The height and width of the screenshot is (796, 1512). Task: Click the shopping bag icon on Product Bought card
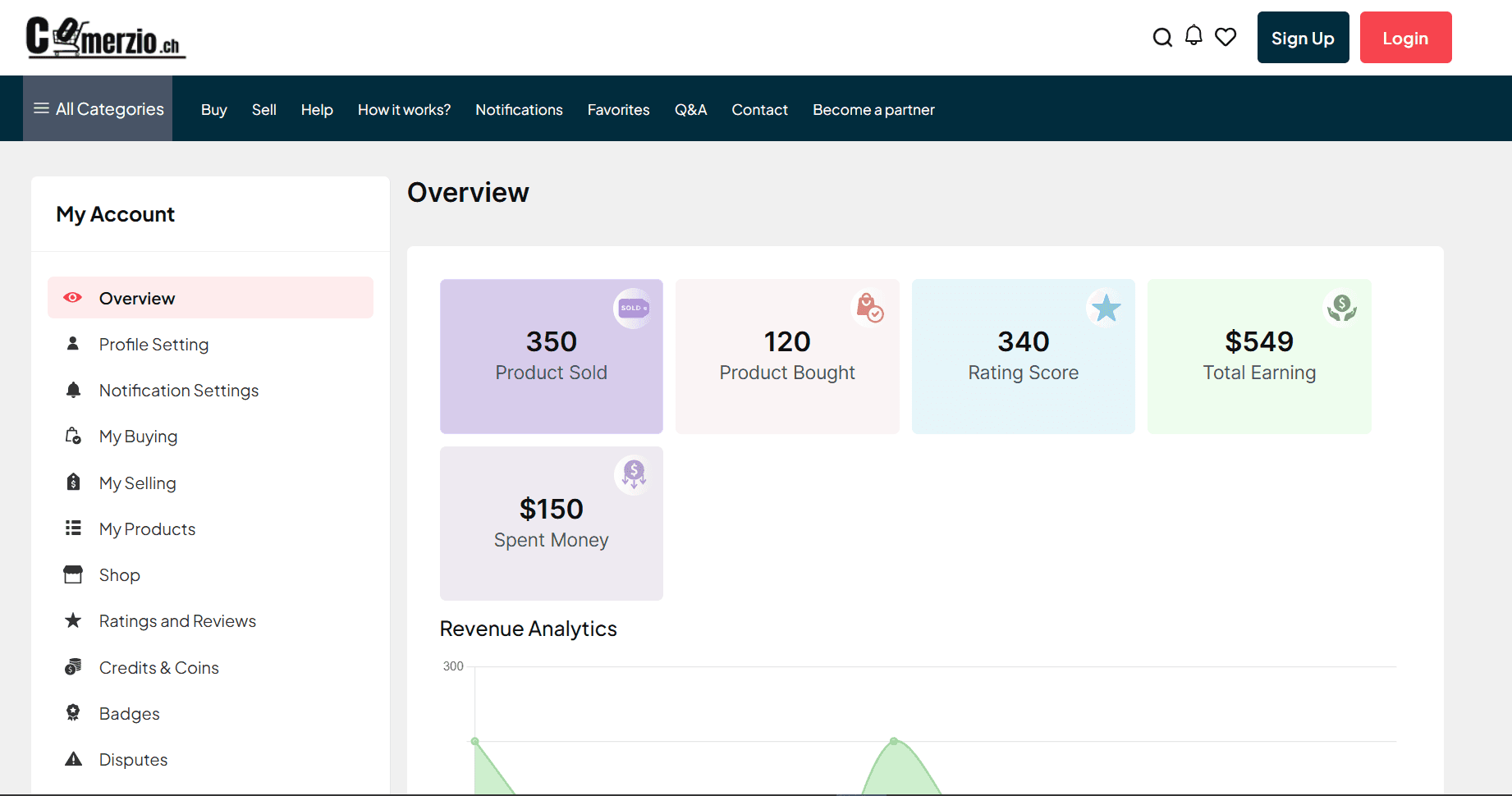(869, 308)
